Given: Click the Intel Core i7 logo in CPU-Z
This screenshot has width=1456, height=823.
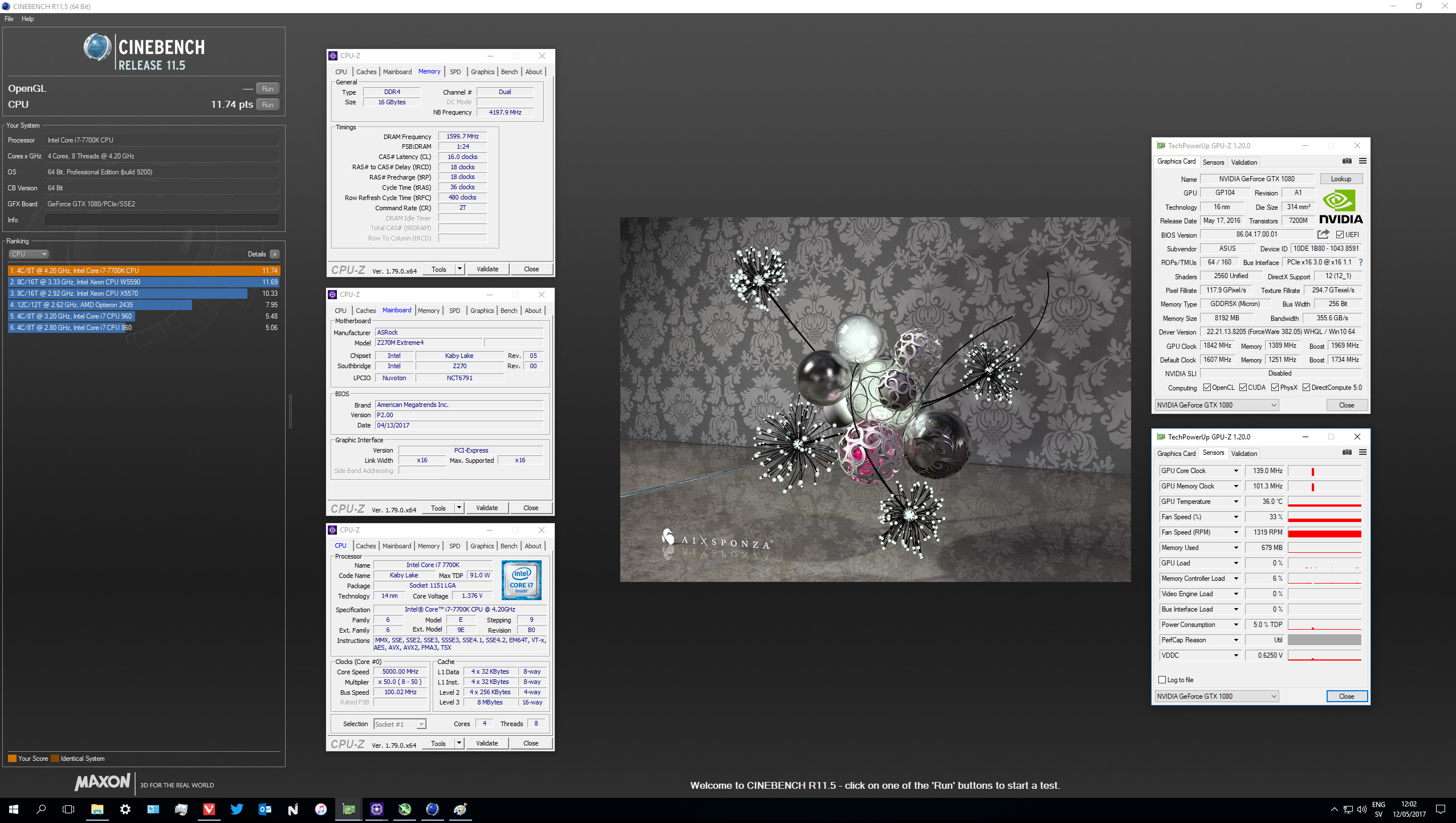Looking at the screenshot, I should [521, 581].
